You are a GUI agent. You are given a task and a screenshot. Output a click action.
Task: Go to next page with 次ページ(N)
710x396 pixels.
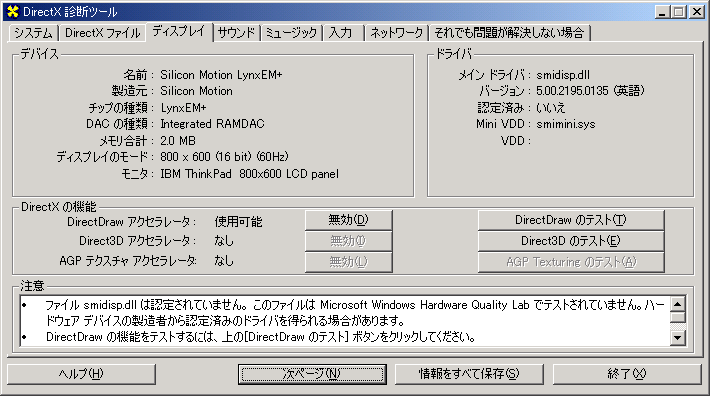(312, 374)
